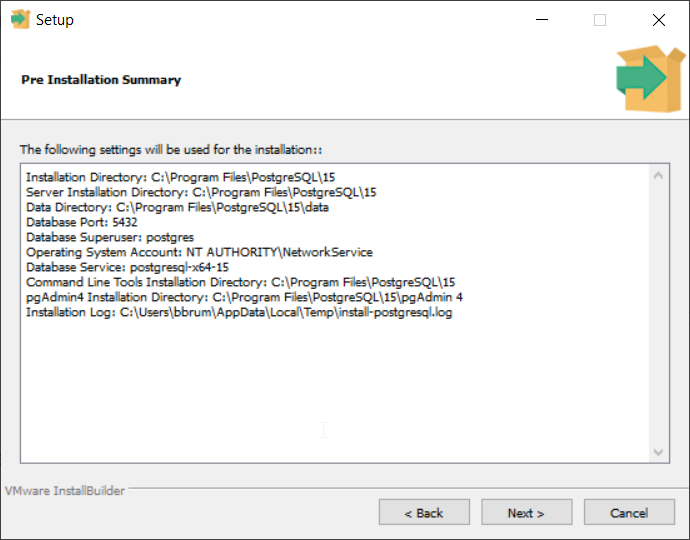Click the Pre Installation Summary heading
The height and width of the screenshot is (540, 690).
click(x=101, y=80)
